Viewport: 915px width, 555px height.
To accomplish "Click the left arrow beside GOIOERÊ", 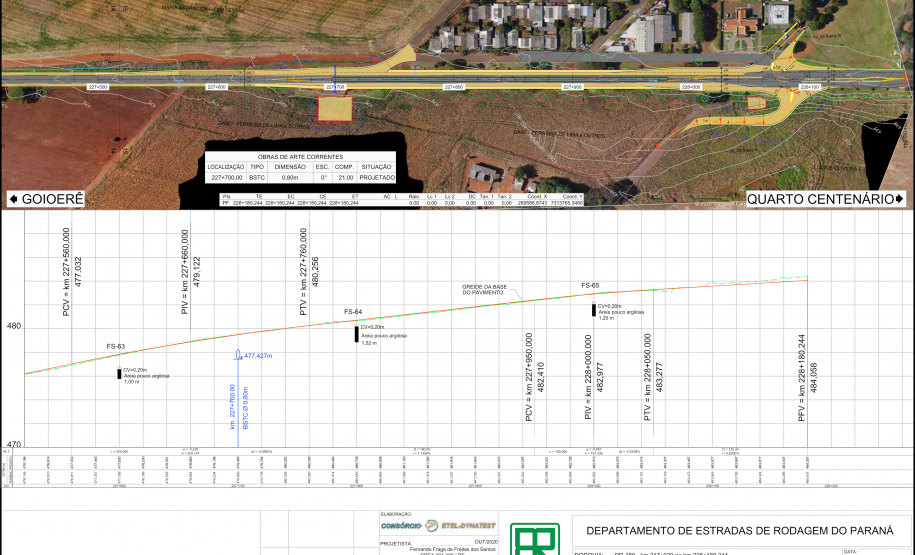I will (x=13, y=199).
